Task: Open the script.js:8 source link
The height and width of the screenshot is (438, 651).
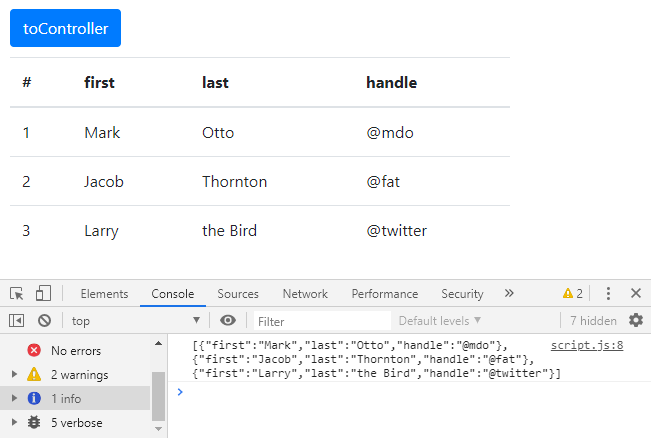Action: [x=587, y=345]
